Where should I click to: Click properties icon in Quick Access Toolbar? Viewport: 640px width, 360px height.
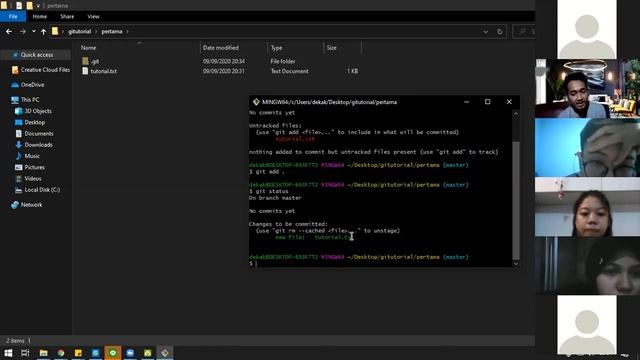[x=19, y=6]
